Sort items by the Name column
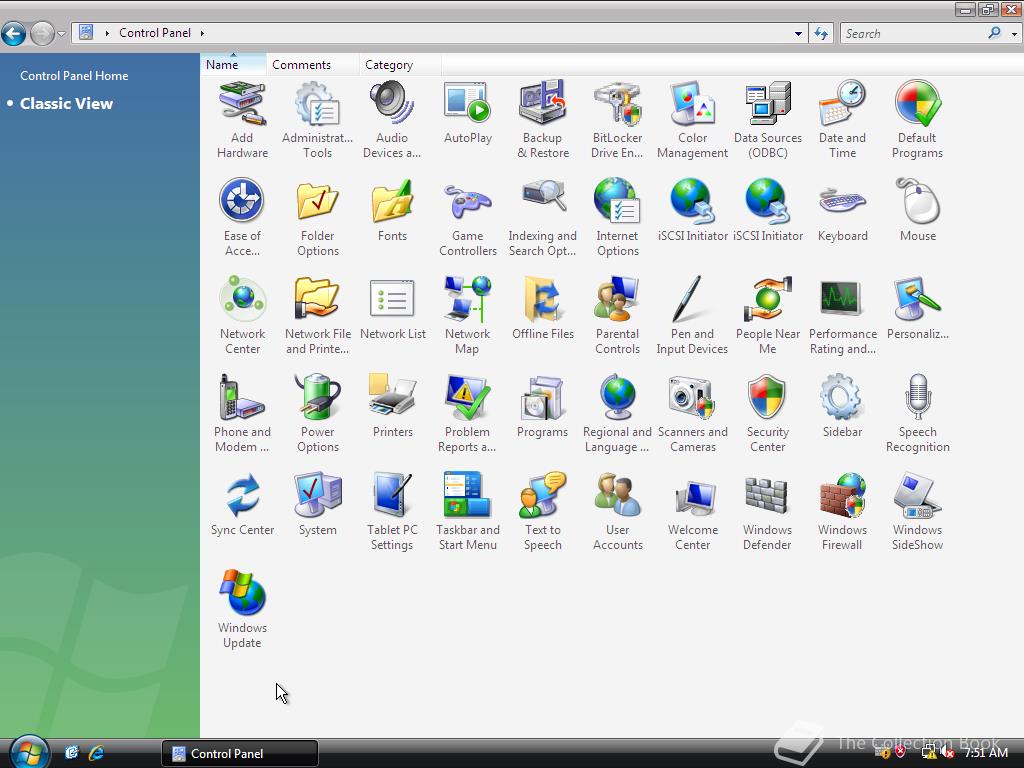The image size is (1024, 768). click(x=233, y=64)
